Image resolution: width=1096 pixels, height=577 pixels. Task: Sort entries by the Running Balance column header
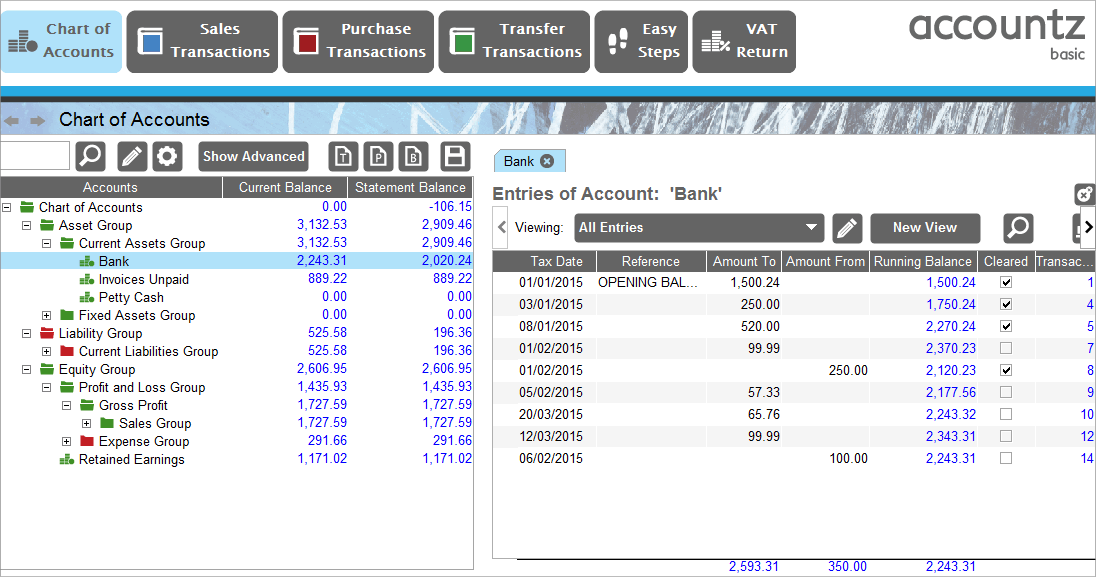click(x=923, y=261)
